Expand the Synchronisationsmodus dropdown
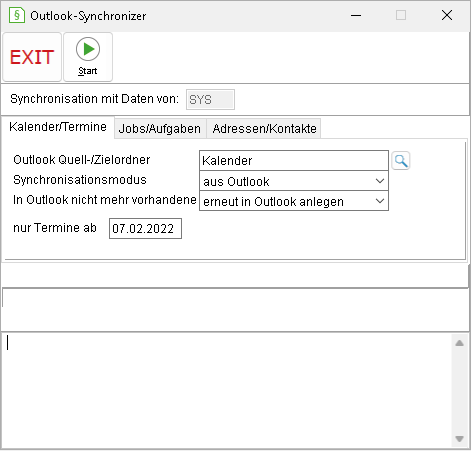The width and height of the screenshot is (472, 451). coord(294,181)
